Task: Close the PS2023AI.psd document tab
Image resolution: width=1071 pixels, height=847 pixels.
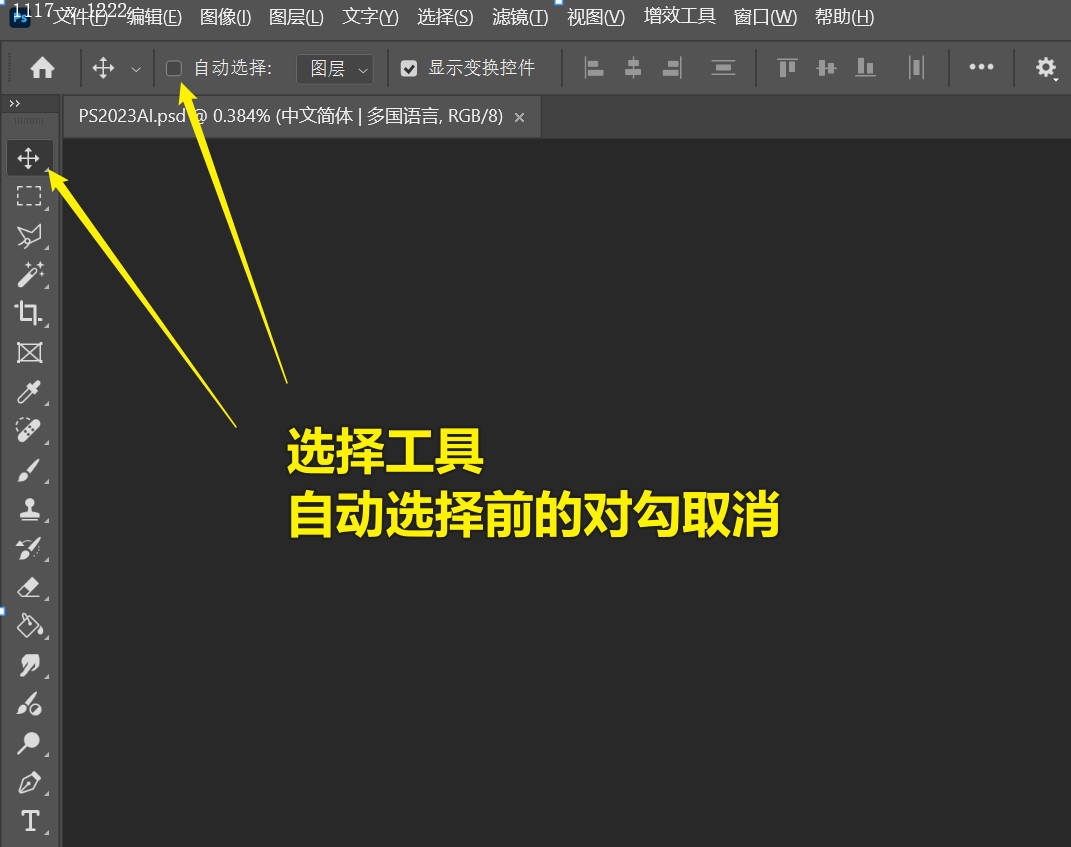Action: (519, 117)
